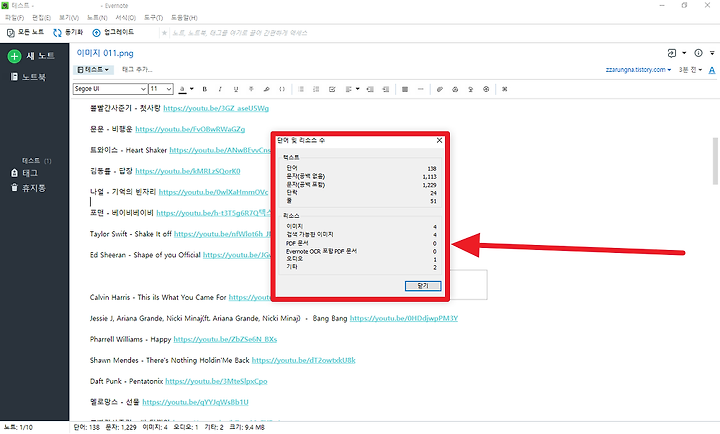Click the note title 011.png
This screenshot has width=720, height=434.
(105, 53)
